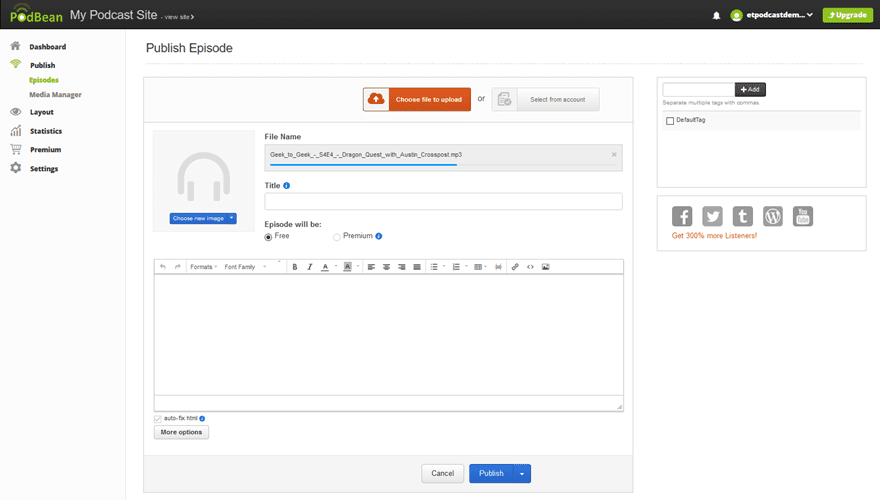Image resolution: width=880 pixels, height=500 pixels.
Task: Open view site link
Action: coord(178,17)
